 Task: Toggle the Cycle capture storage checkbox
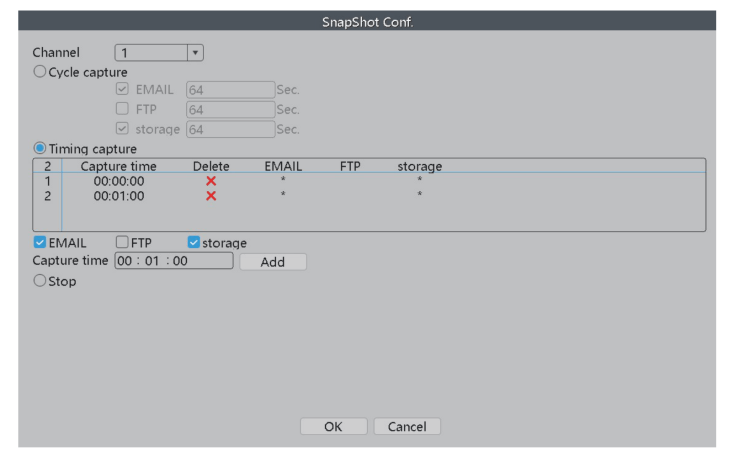(122, 128)
